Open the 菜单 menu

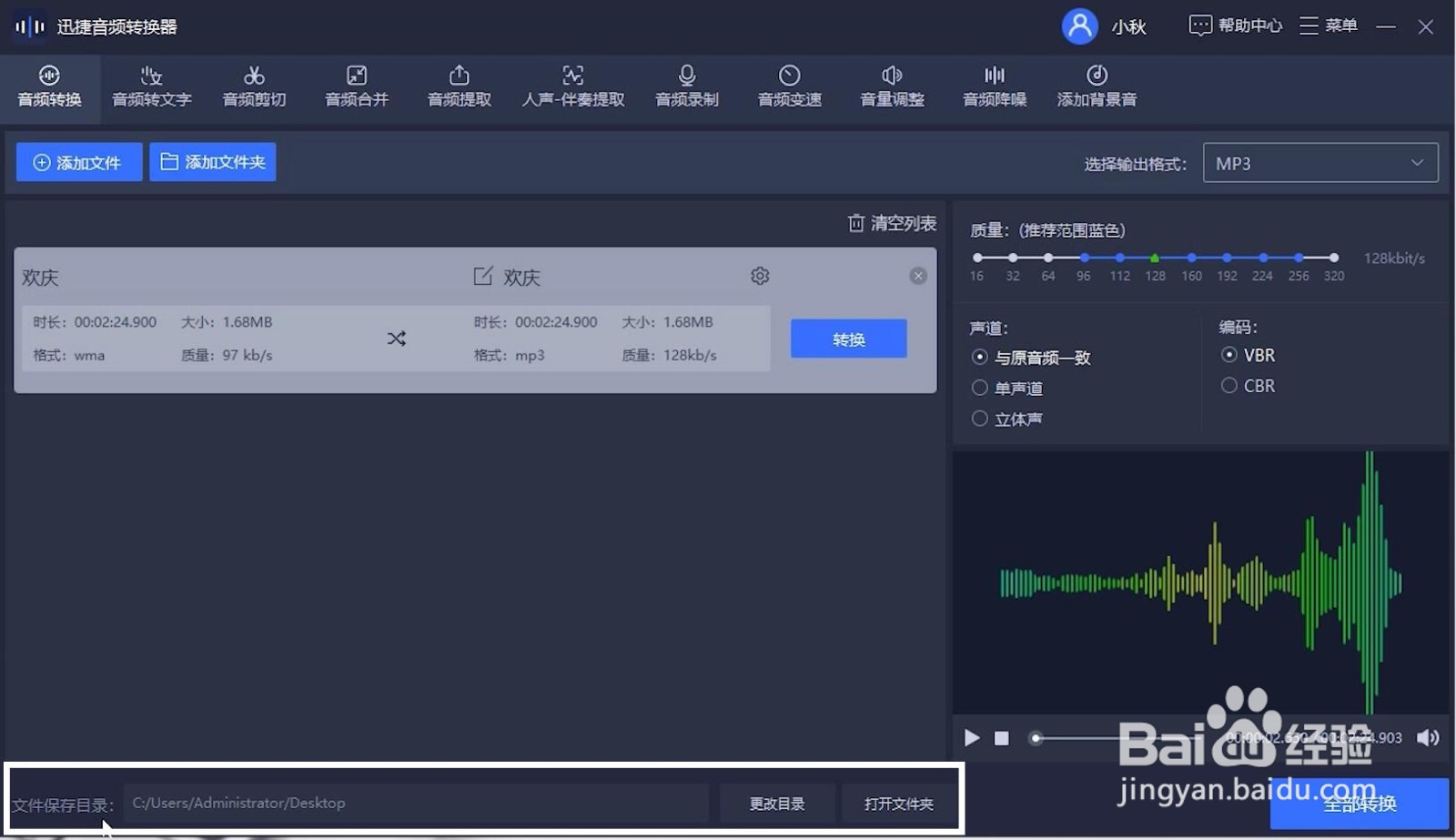coord(1330,25)
